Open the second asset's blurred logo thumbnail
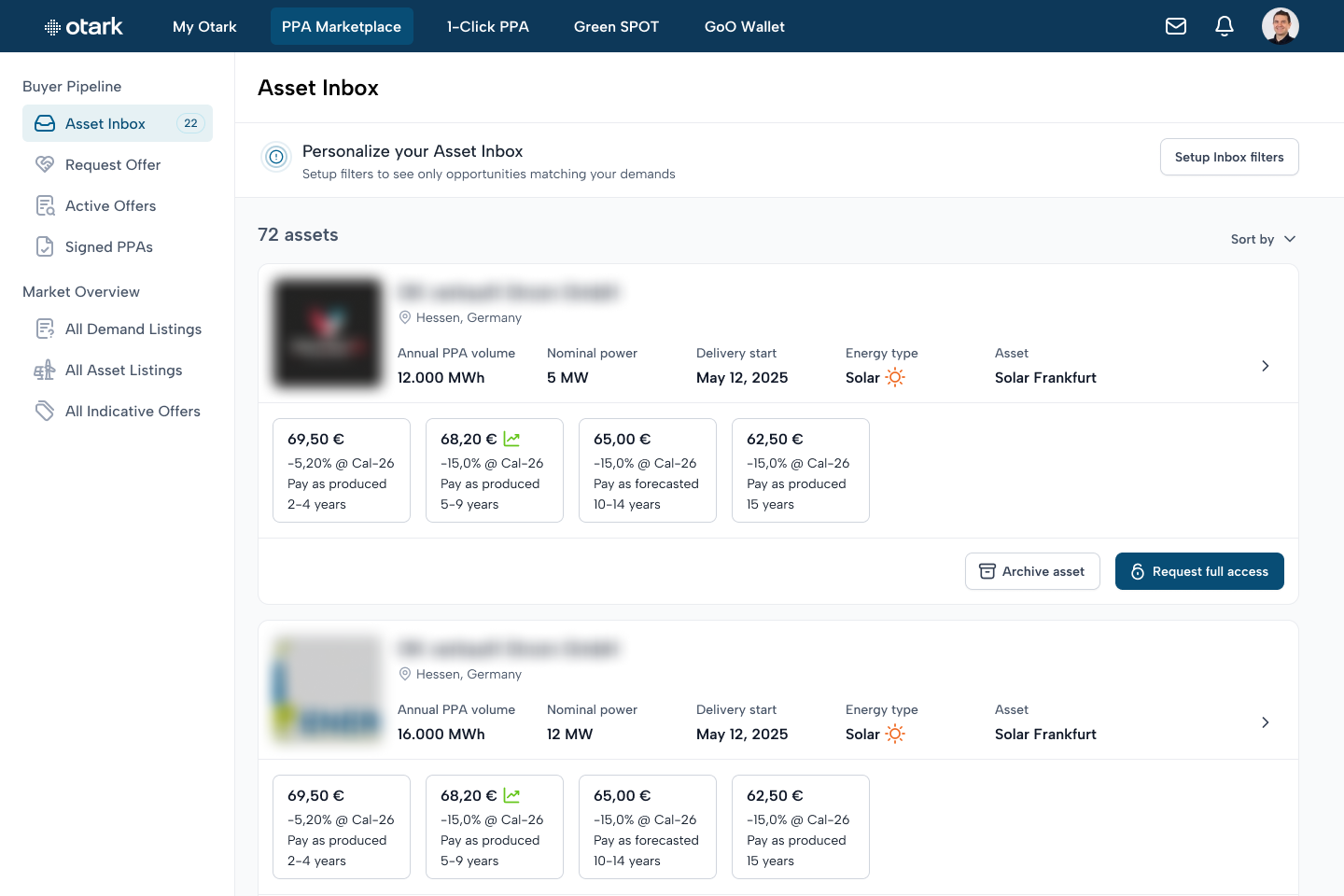 pyautogui.click(x=327, y=690)
